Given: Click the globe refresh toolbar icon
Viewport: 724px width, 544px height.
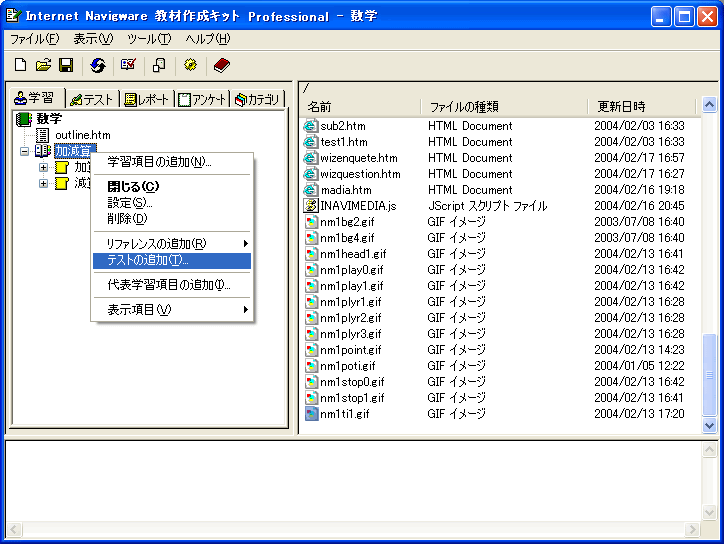Looking at the screenshot, I should [x=98, y=65].
